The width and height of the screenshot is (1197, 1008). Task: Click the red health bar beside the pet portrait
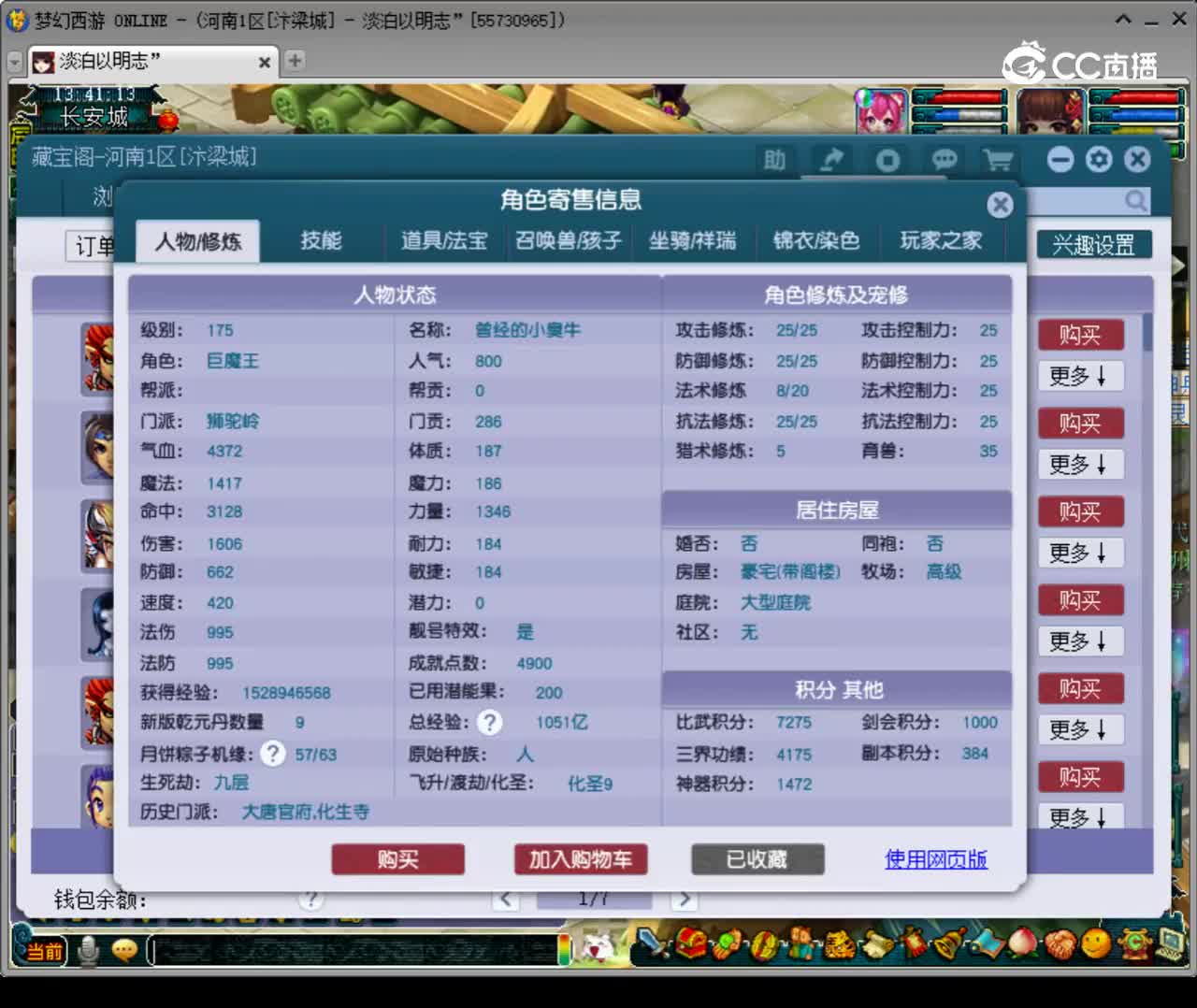click(960, 98)
